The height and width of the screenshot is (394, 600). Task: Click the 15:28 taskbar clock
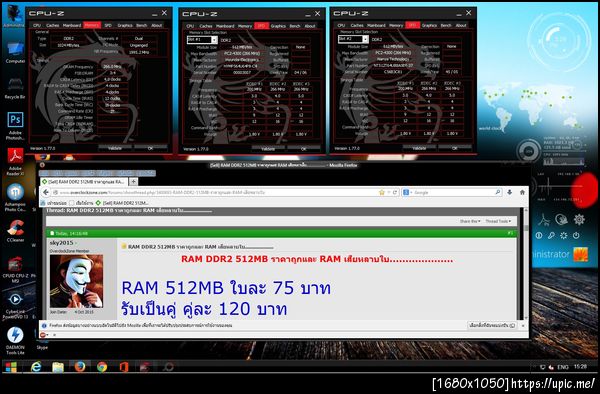pos(580,366)
